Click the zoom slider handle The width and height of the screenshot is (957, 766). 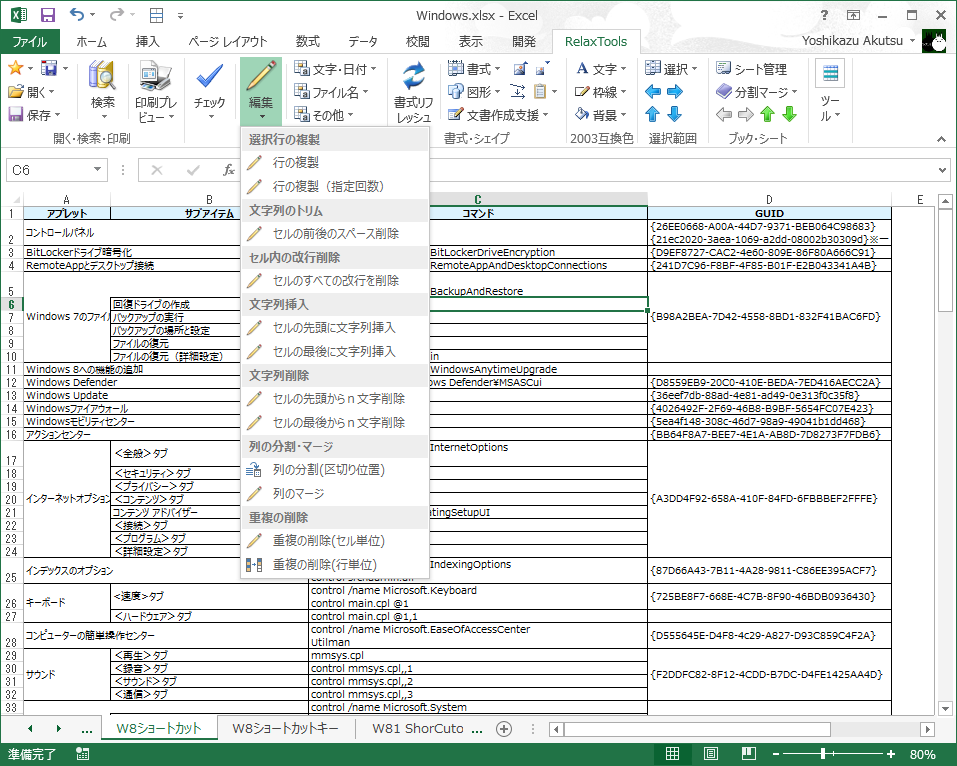823,754
